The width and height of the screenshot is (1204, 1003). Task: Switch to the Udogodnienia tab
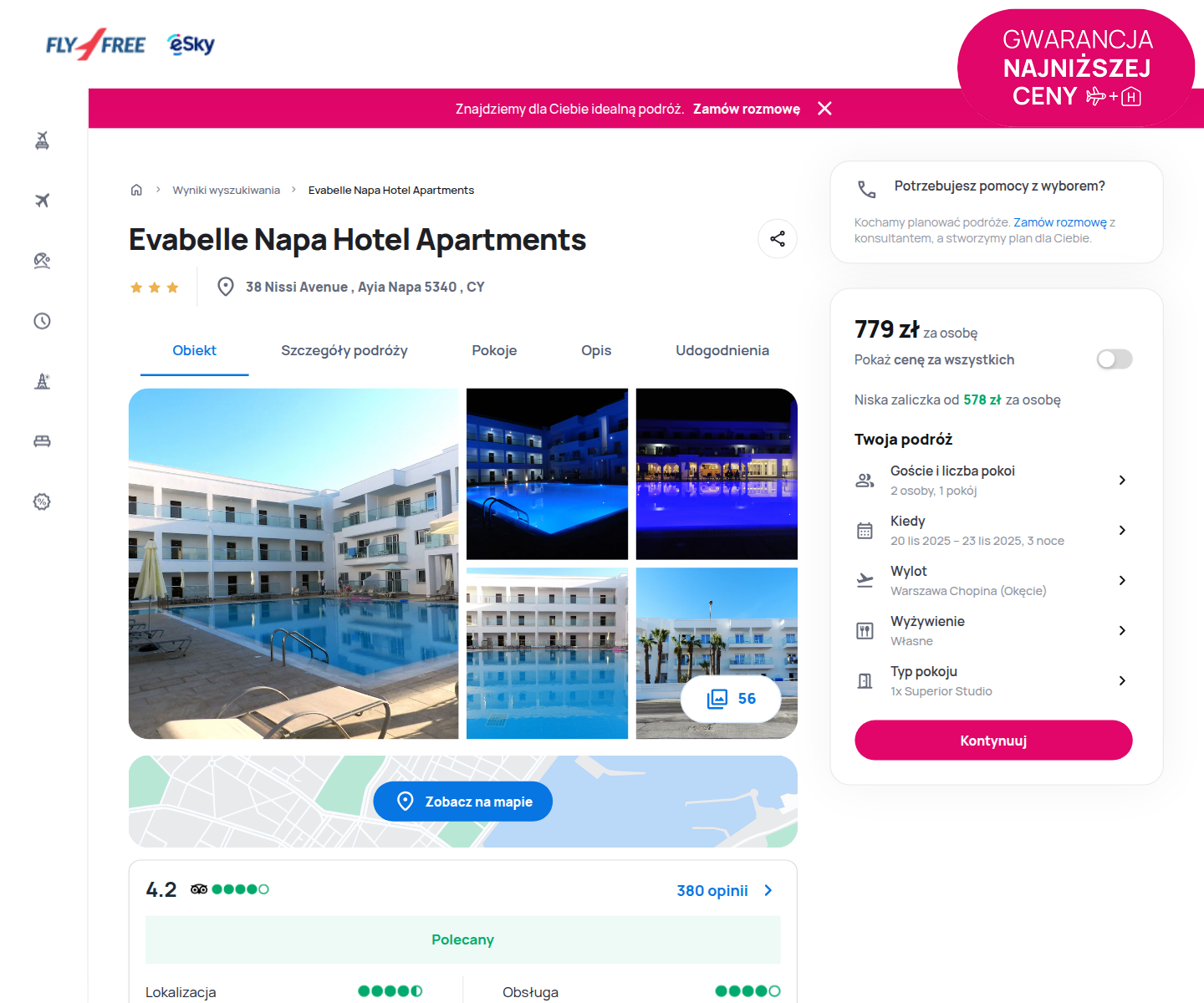[722, 350]
